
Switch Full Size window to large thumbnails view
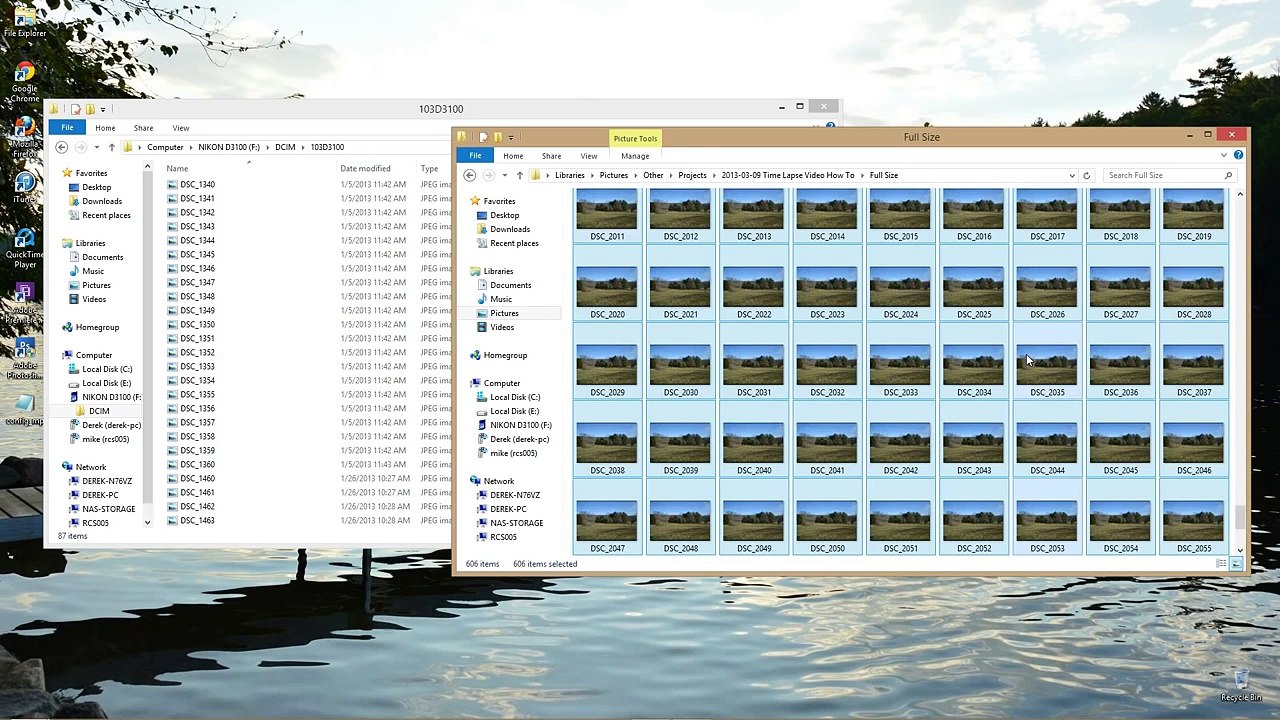[1236, 564]
